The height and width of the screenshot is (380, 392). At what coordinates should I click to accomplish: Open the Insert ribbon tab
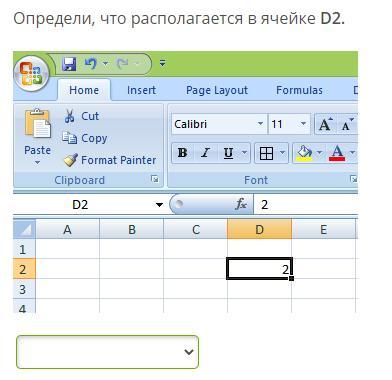click(141, 90)
